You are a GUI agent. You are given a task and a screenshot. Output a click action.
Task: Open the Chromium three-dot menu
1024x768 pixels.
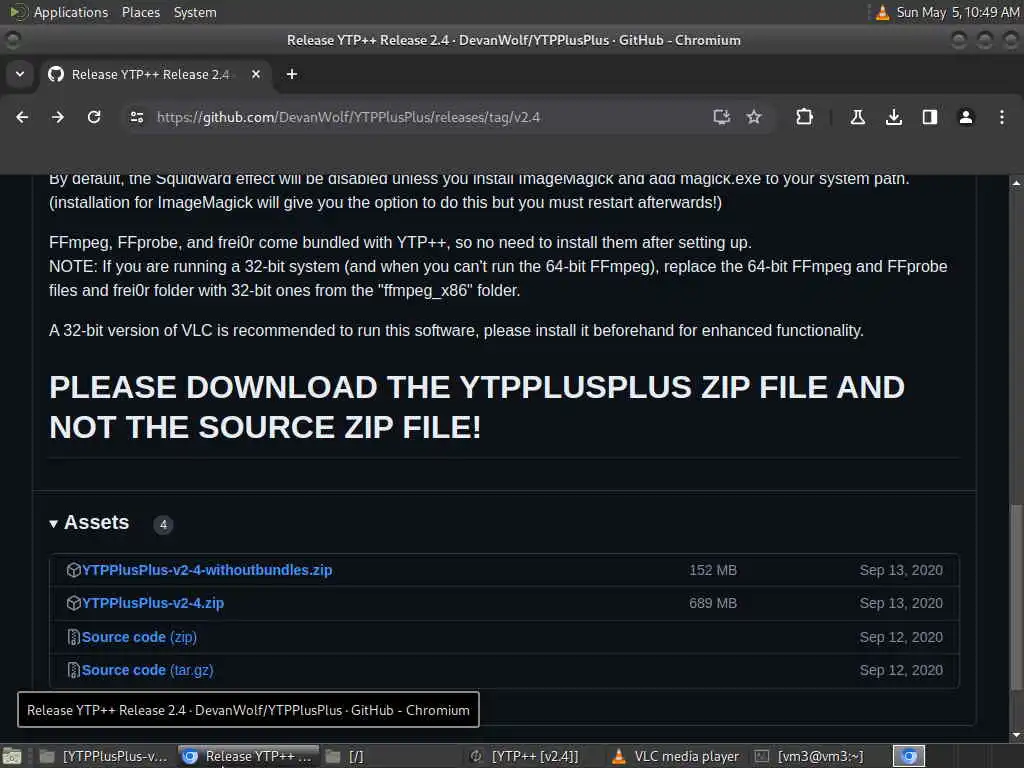pos(1002,117)
